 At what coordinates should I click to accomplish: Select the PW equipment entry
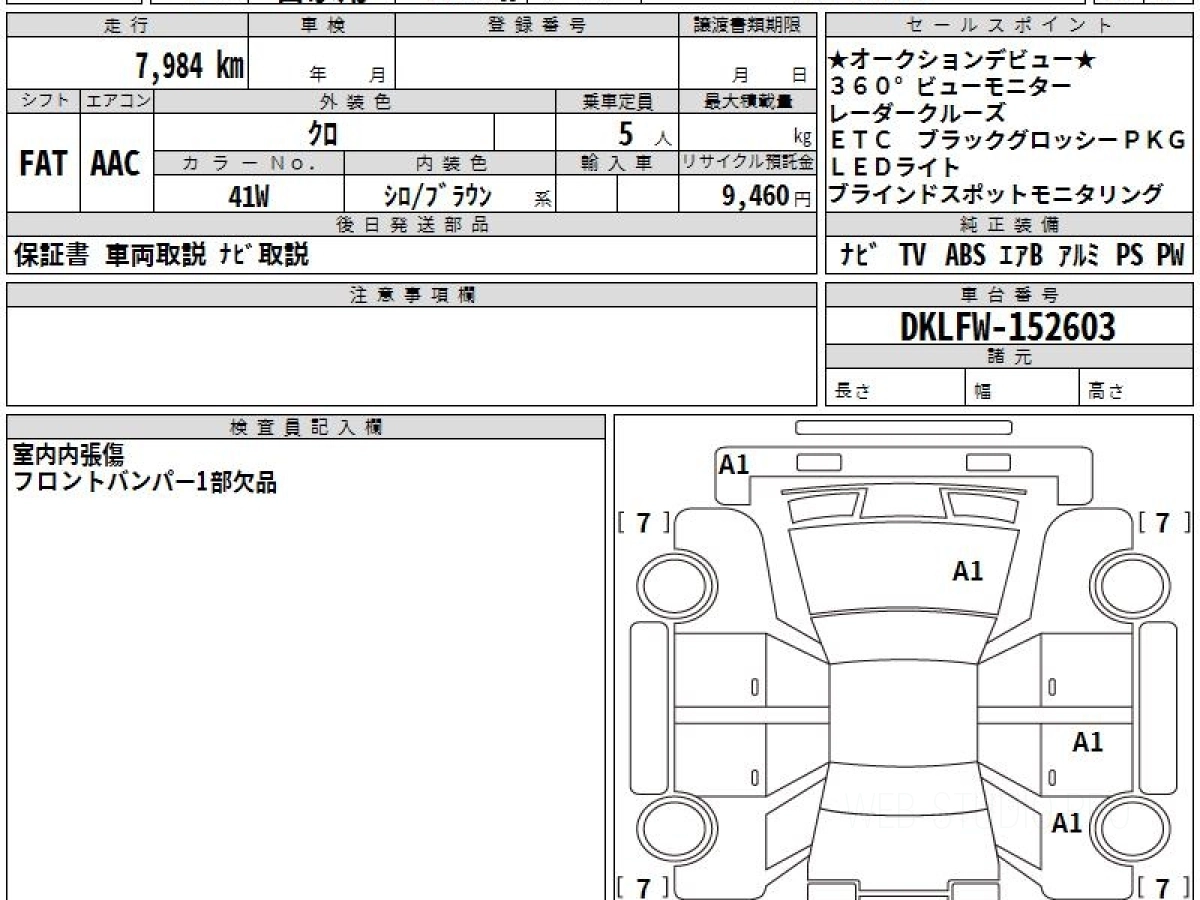pyautogui.click(x=1170, y=256)
